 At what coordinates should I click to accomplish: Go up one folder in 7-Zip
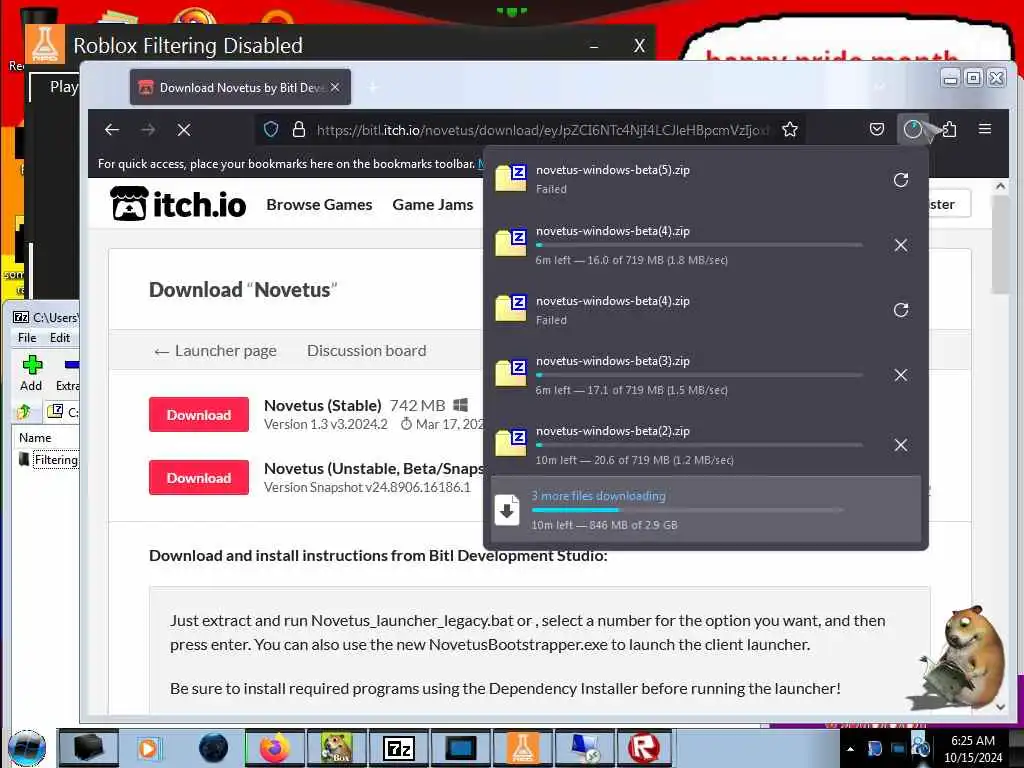pyautogui.click(x=24, y=411)
